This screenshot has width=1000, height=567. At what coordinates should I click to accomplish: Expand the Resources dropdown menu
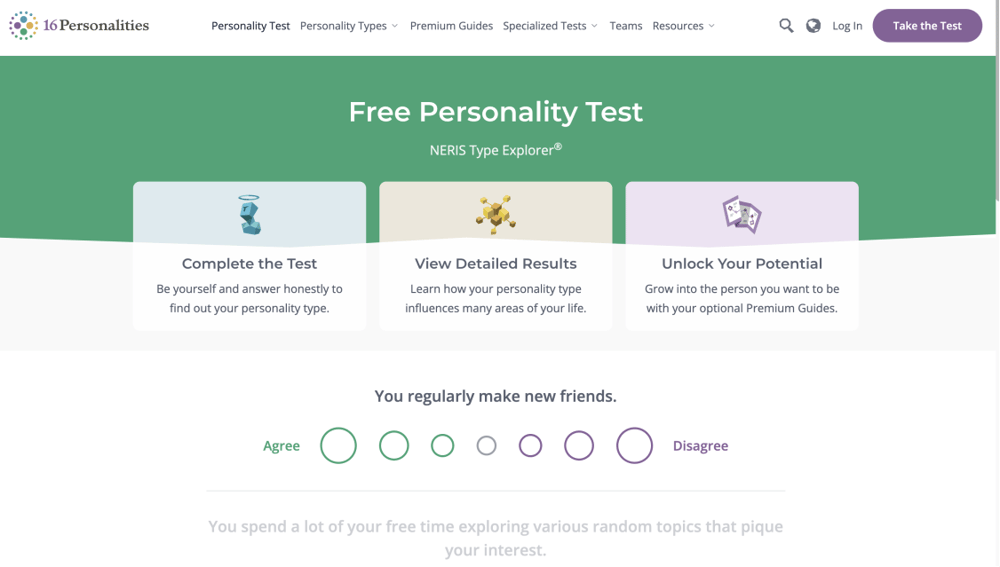tap(683, 26)
